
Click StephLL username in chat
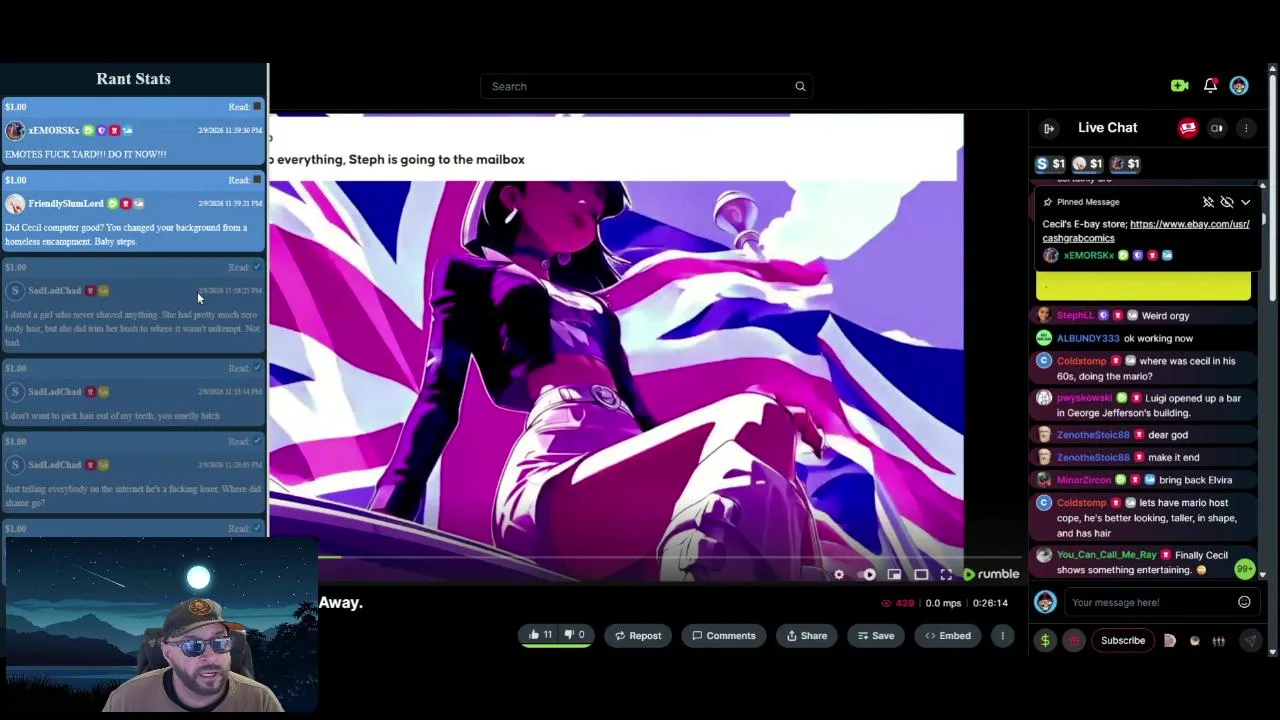[1075, 316]
